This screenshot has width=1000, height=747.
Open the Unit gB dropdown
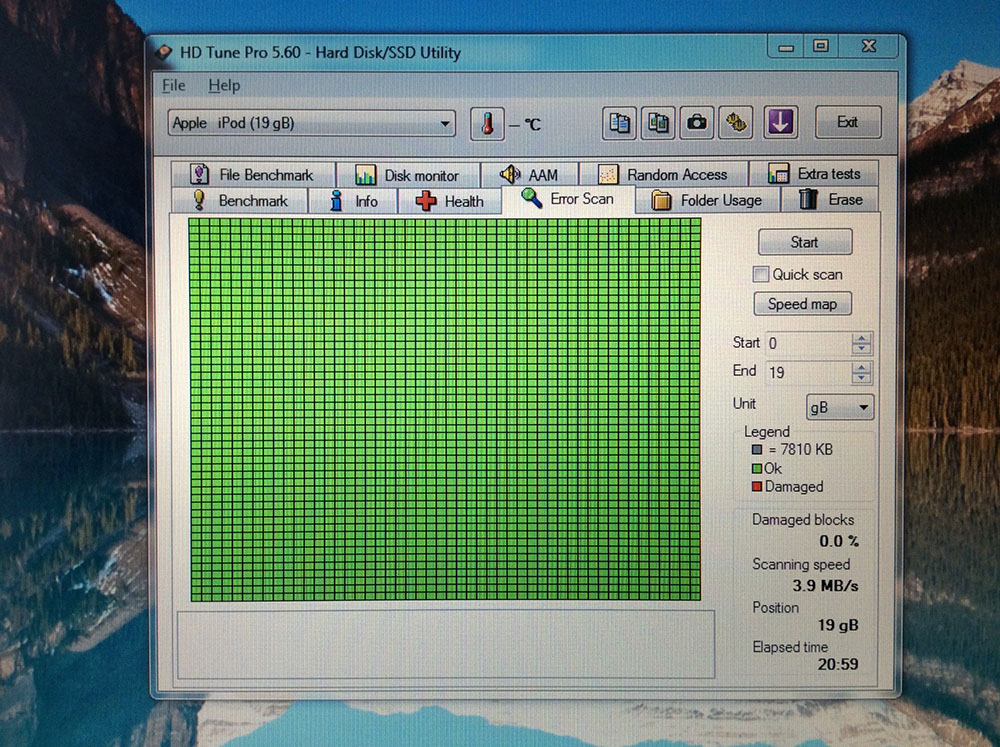tap(840, 408)
